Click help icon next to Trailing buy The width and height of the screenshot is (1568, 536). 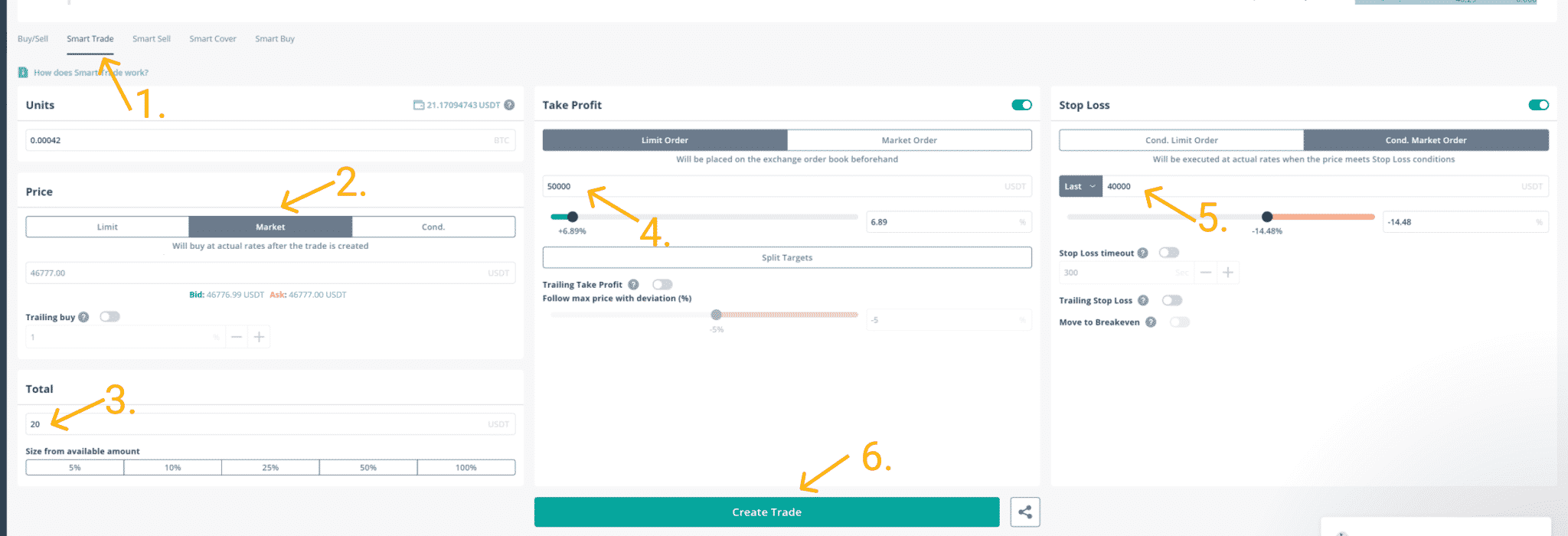point(83,317)
